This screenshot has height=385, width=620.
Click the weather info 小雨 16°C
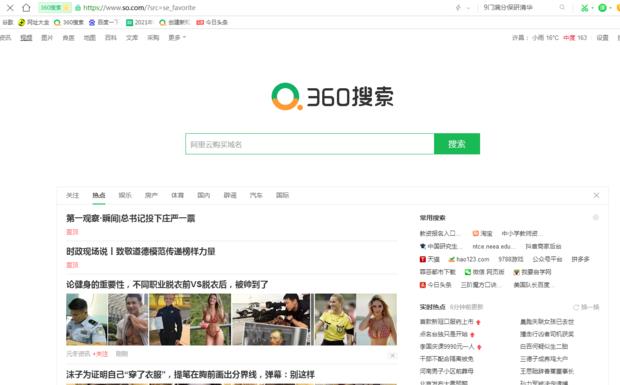point(545,38)
